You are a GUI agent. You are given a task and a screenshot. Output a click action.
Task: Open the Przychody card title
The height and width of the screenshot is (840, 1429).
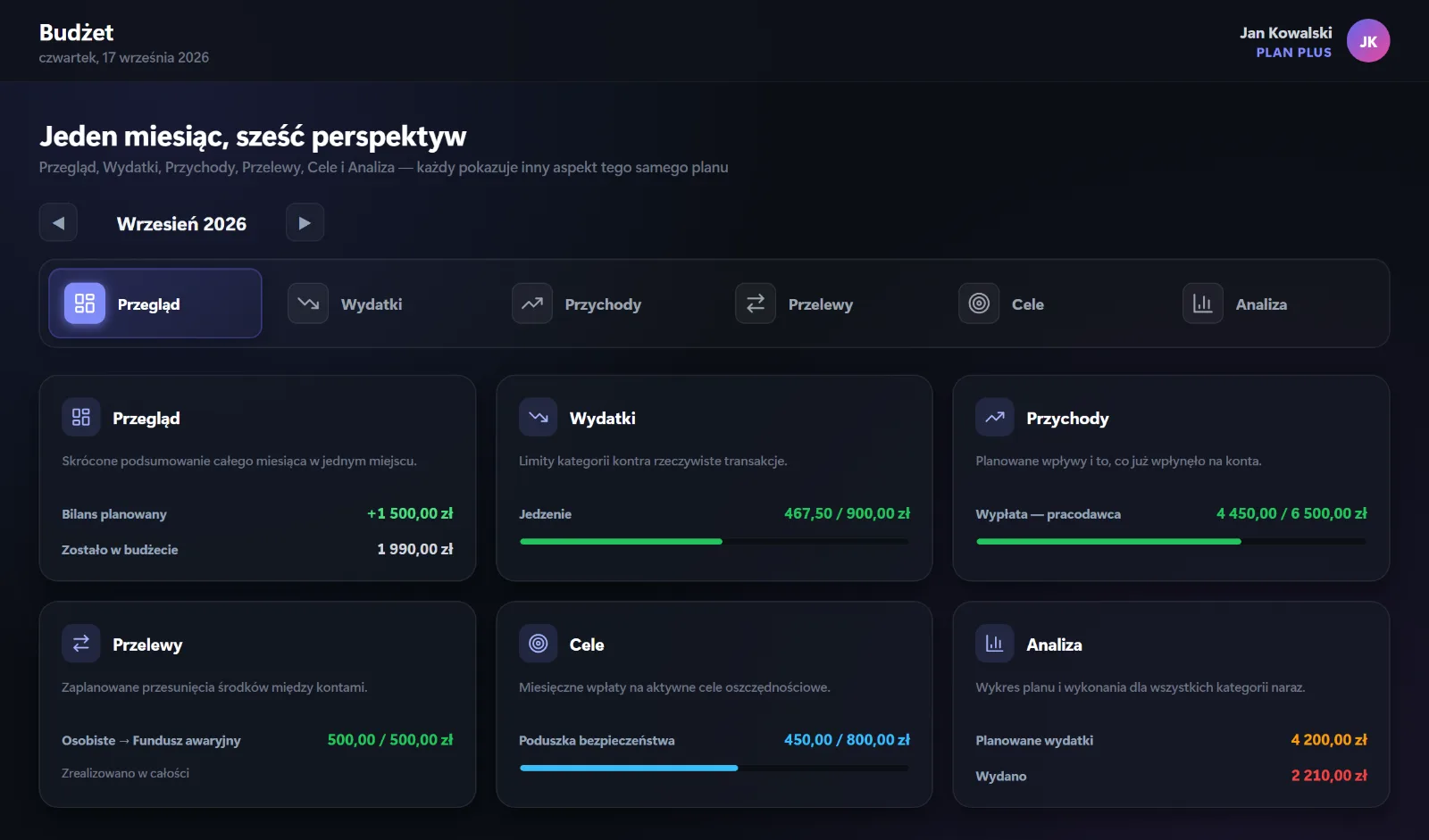coord(1067,419)
